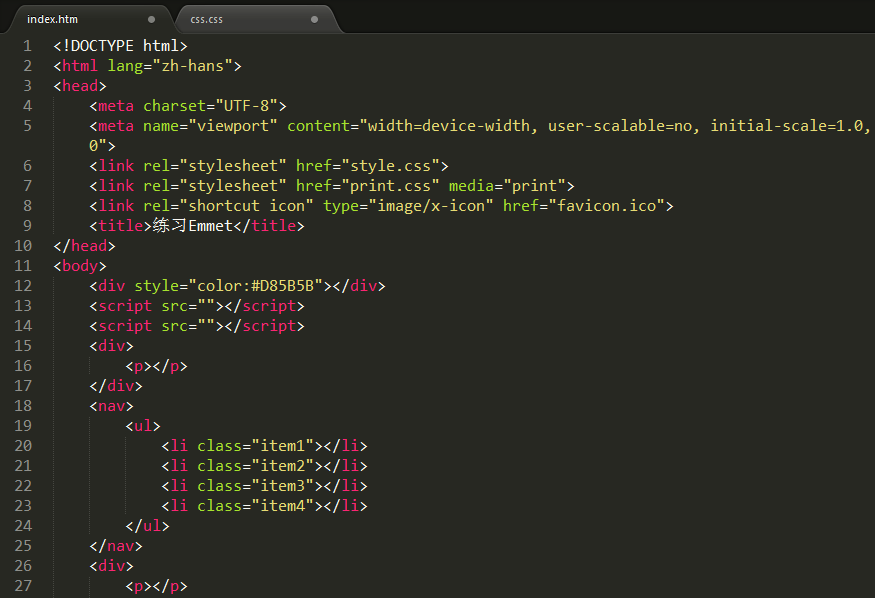The image size is (875, 598).
Task: Click the "viewport" meta name value
Action: (233, 126)
